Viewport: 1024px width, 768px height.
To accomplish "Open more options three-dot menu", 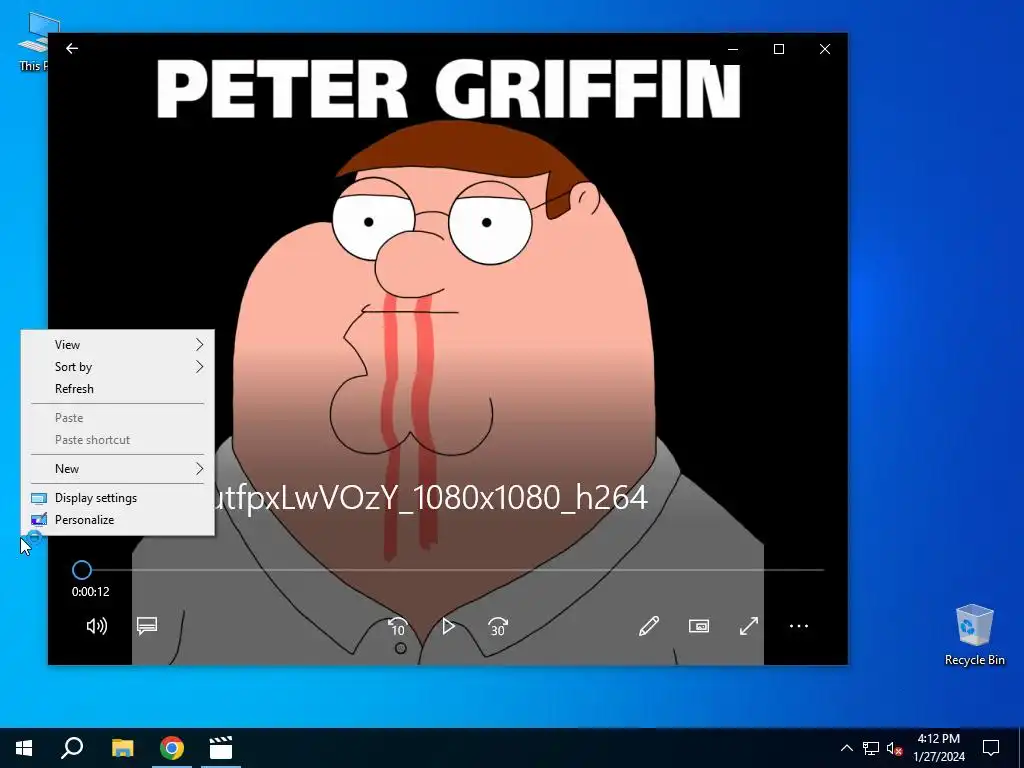I will point(799,626).
